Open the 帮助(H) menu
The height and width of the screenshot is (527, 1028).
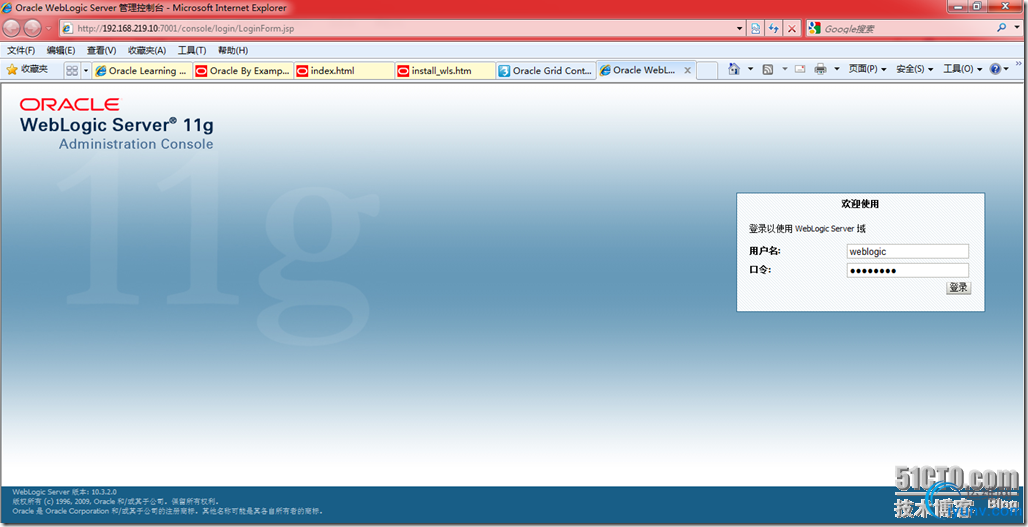click(x=233, y=50)
